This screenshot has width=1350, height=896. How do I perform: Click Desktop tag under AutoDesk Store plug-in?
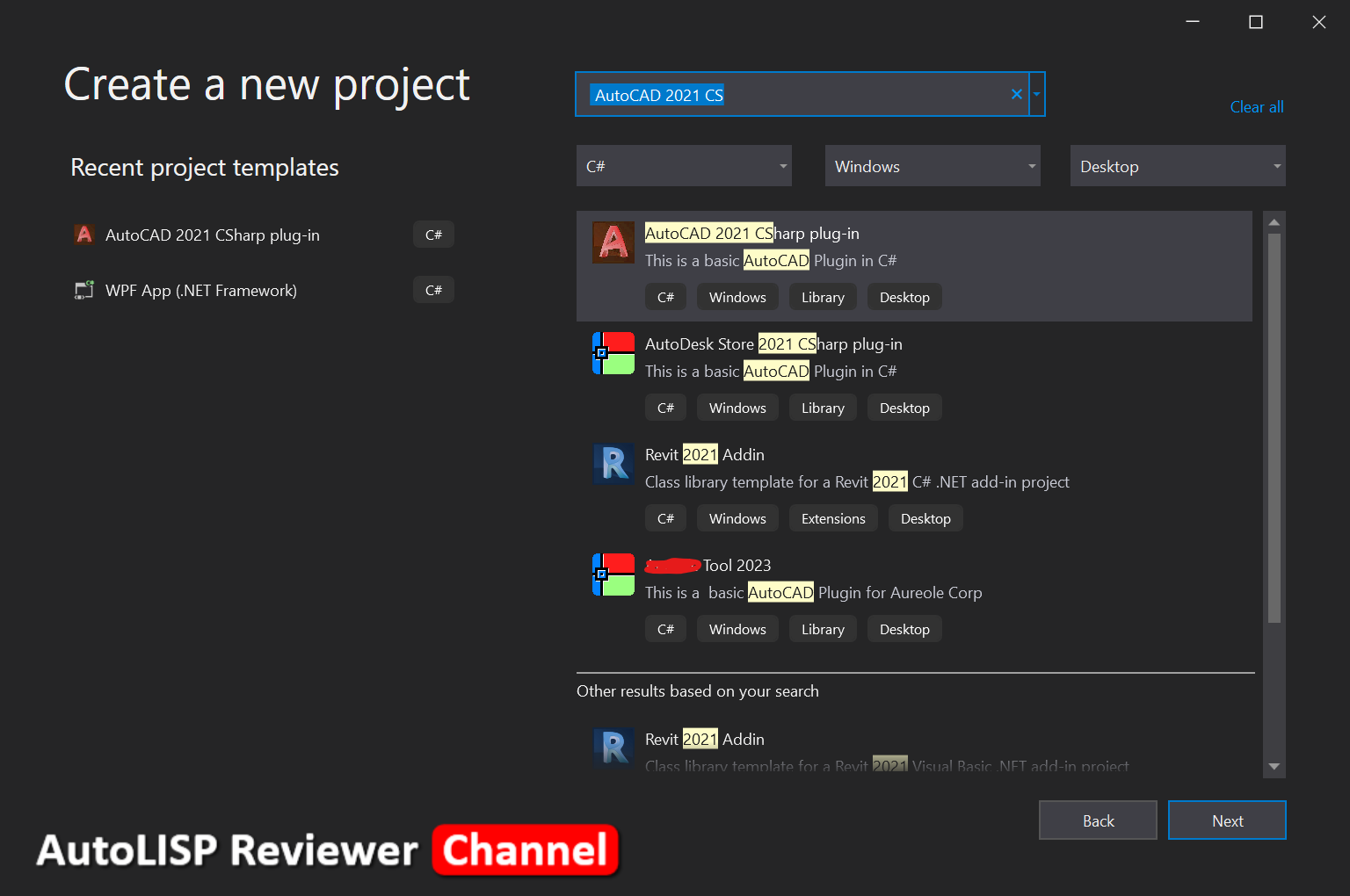pyautogui.click(x=904, y=408)
